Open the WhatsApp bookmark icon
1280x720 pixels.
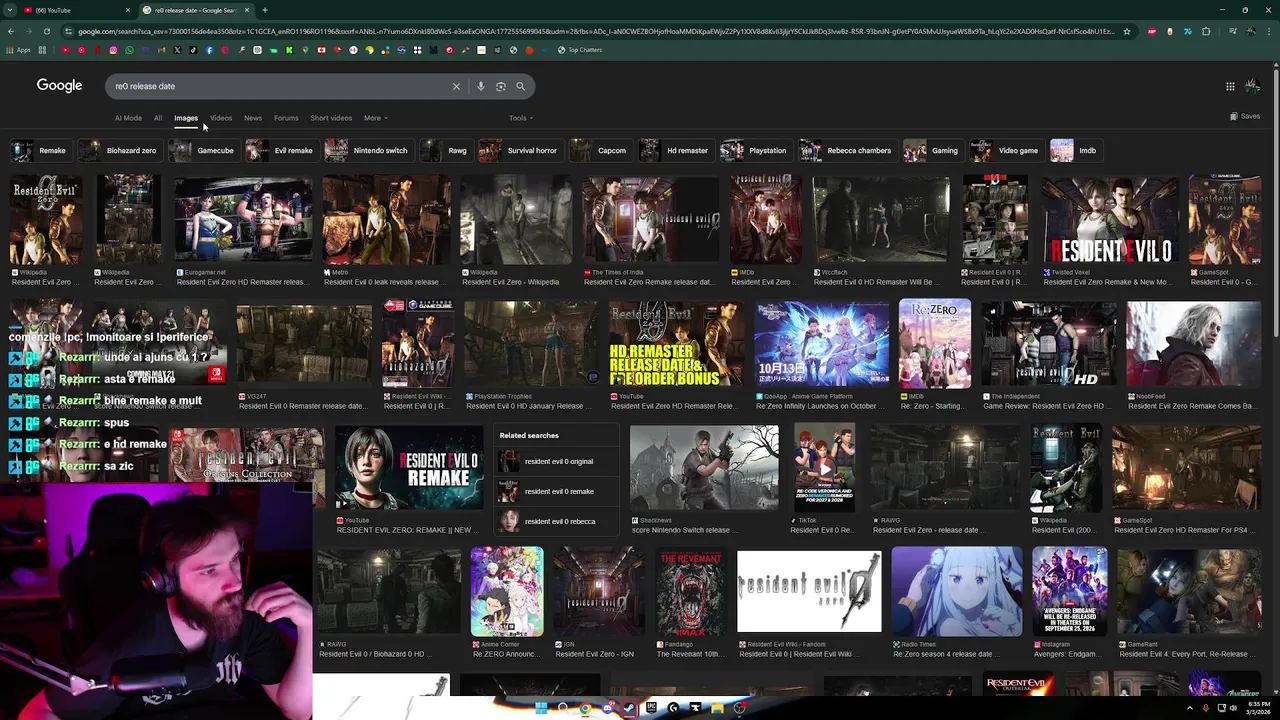[x=129, y=50]
